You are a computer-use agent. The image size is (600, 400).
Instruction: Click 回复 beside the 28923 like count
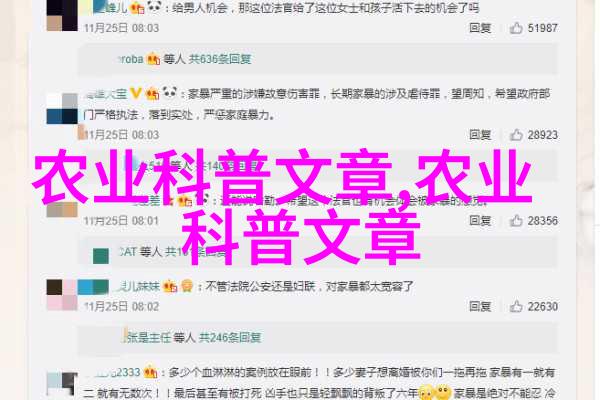coord(480,135)
